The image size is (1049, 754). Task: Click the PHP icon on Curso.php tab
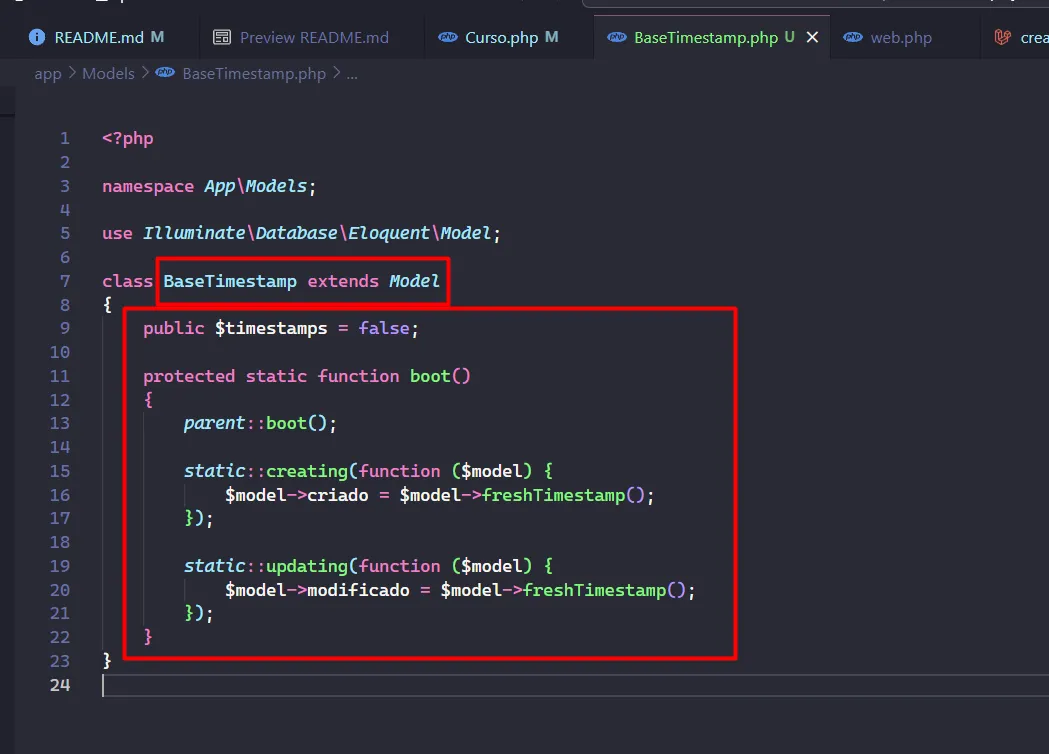click(448, 38)
